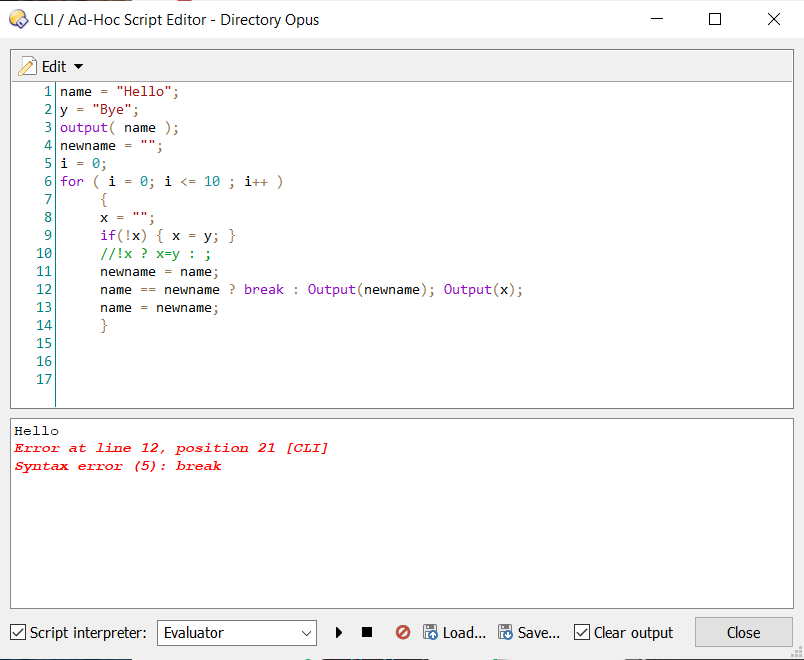Click the Hello output line
This screenshot has height=660, width=804.
point(37,431)
